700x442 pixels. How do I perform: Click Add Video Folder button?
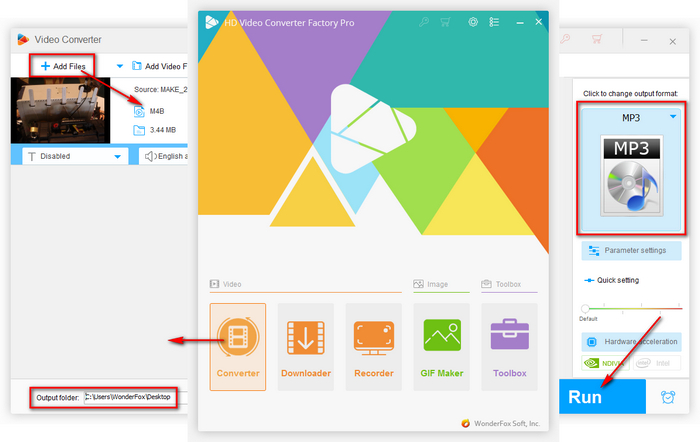click(159, 66)
